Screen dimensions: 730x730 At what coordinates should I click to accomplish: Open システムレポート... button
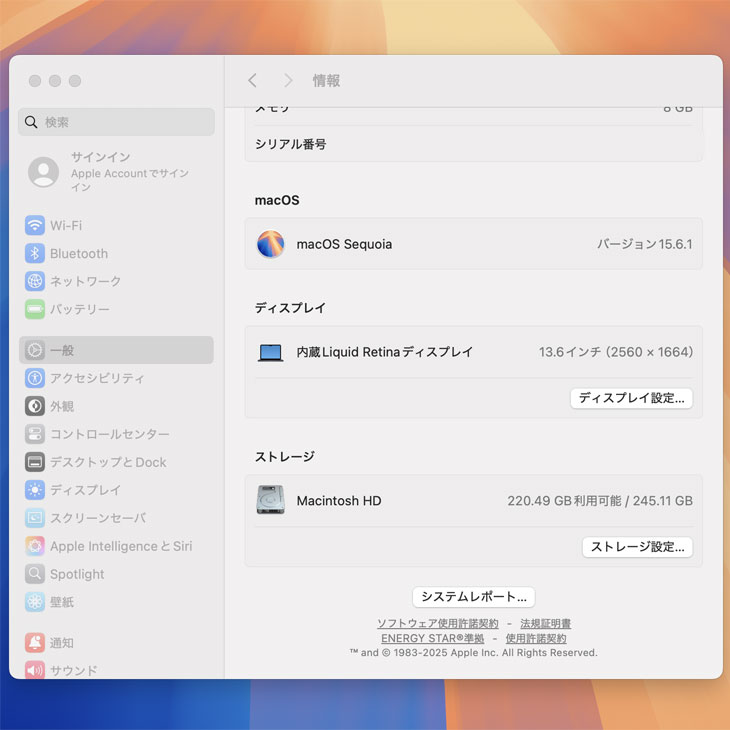coord(473,597)
